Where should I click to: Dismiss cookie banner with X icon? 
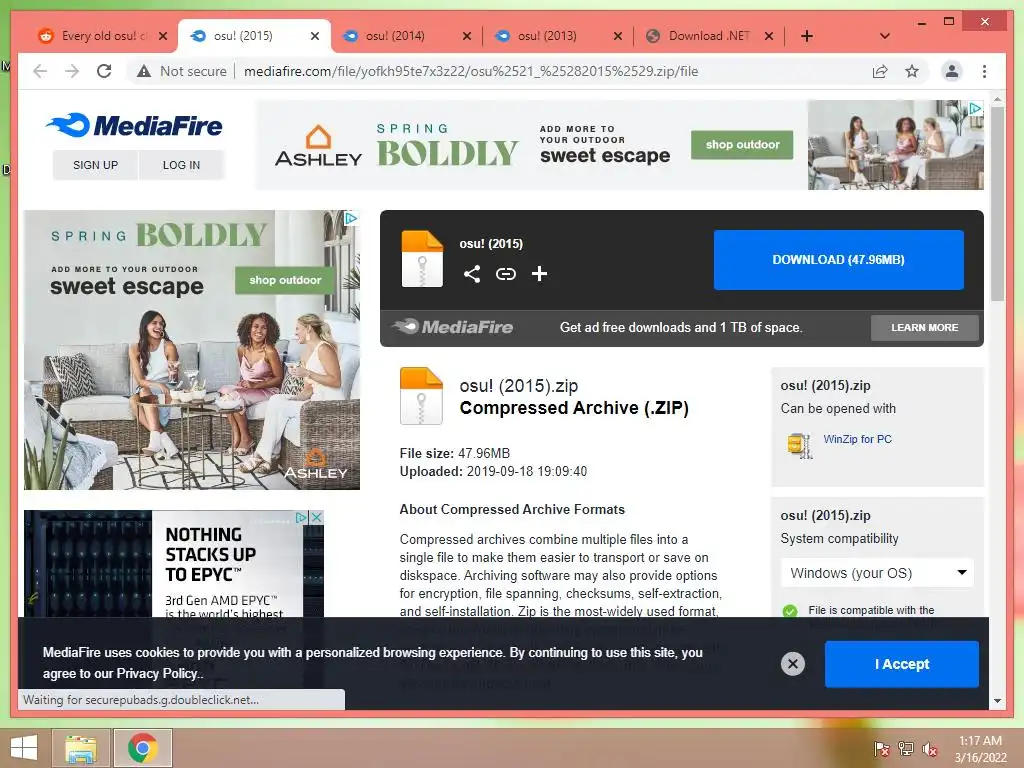793,664
